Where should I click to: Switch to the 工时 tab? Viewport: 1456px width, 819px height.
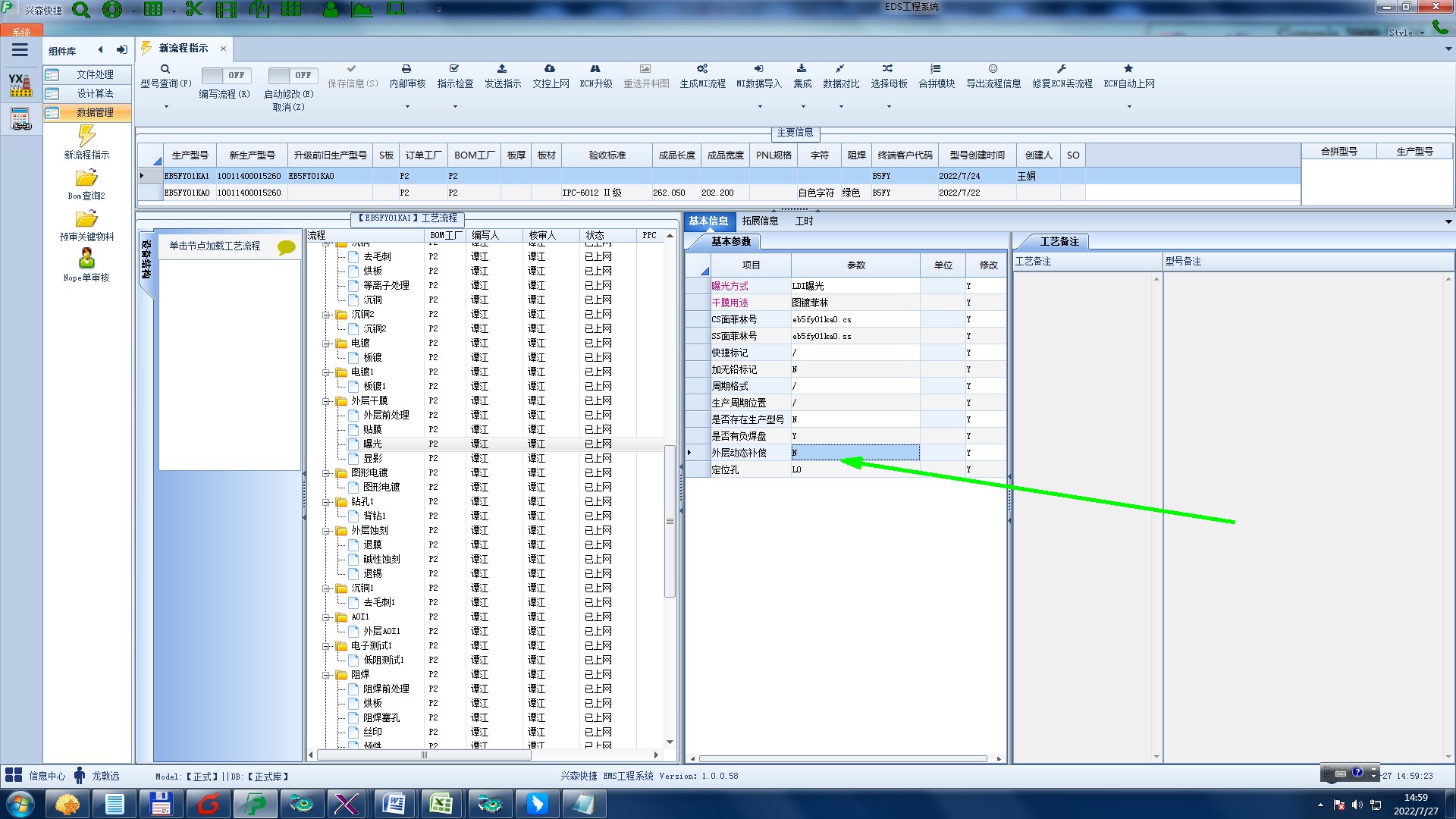pos(804,221)
